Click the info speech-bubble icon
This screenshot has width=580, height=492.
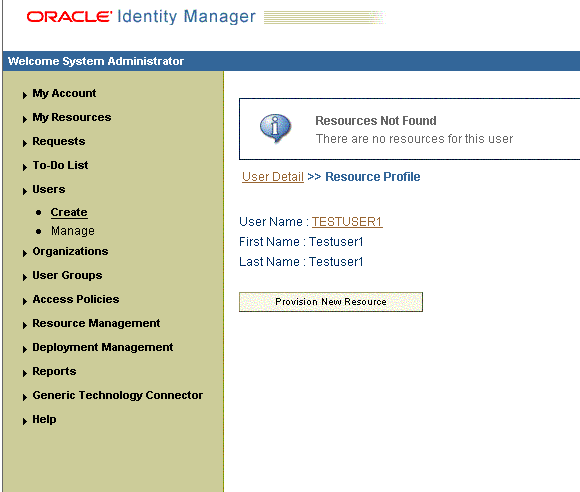coord(275,128)
